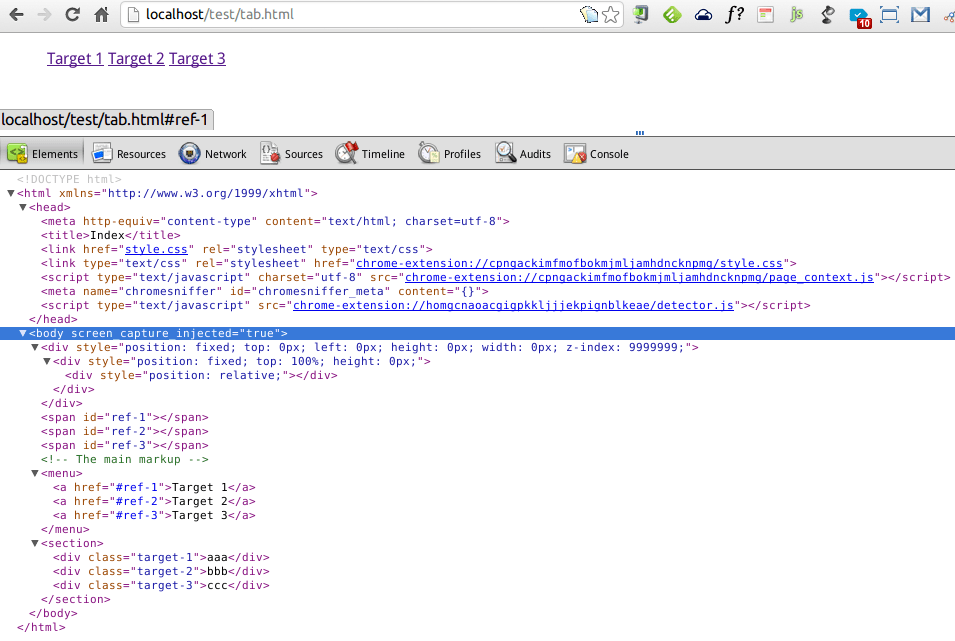
Task: Open the Feedly extension icon
Action: 671,15
